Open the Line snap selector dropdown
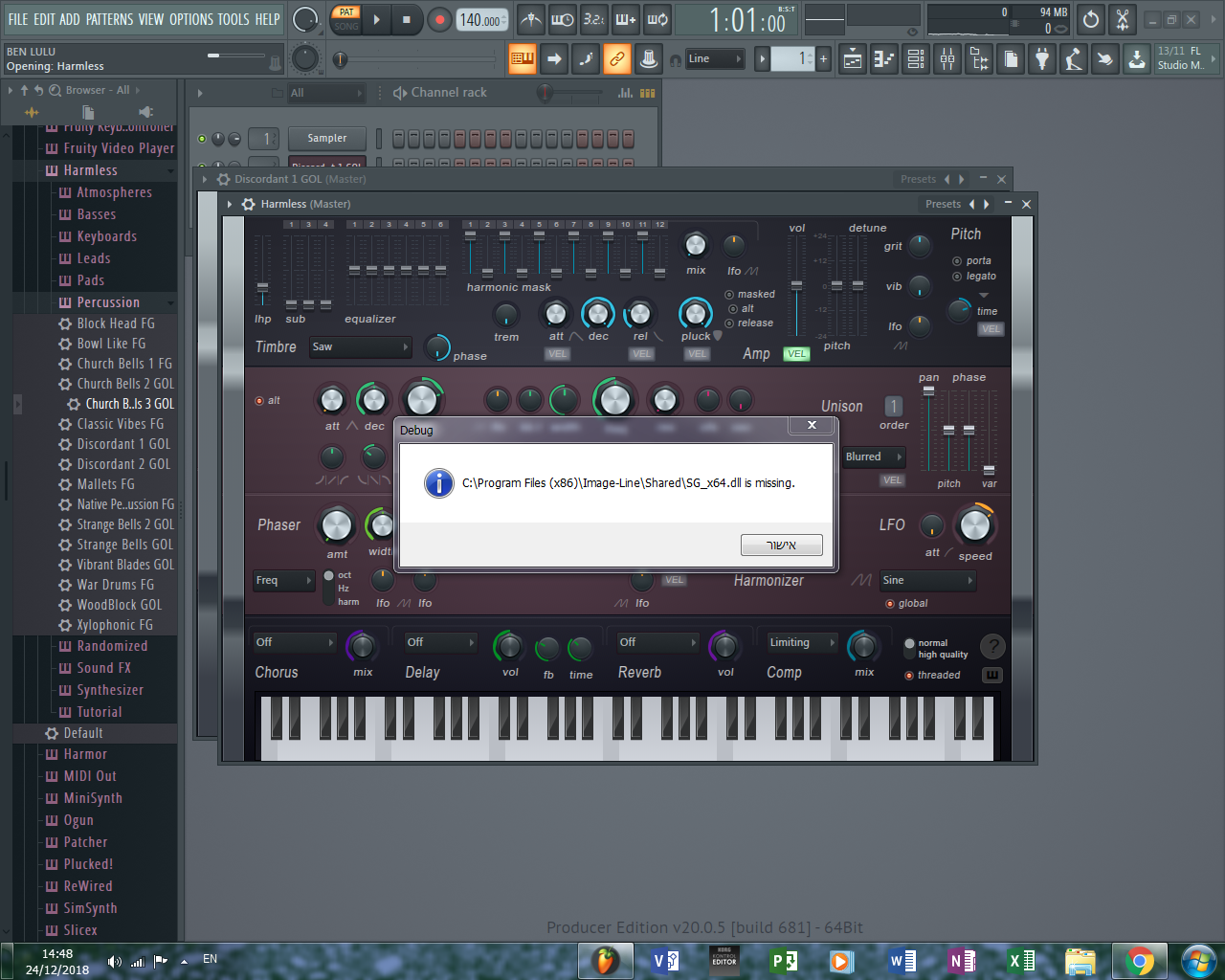 [715, 59]
